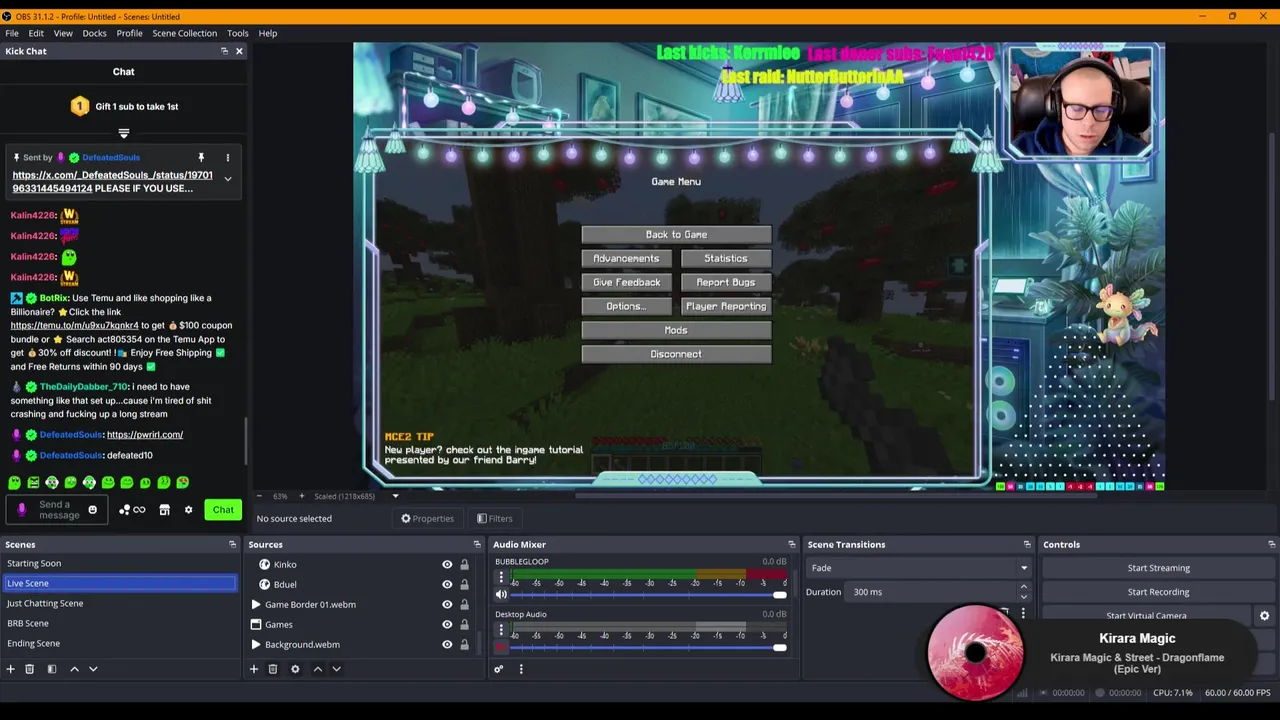
Task: Remove selected scene with trash icon
Action: [30, 669]
